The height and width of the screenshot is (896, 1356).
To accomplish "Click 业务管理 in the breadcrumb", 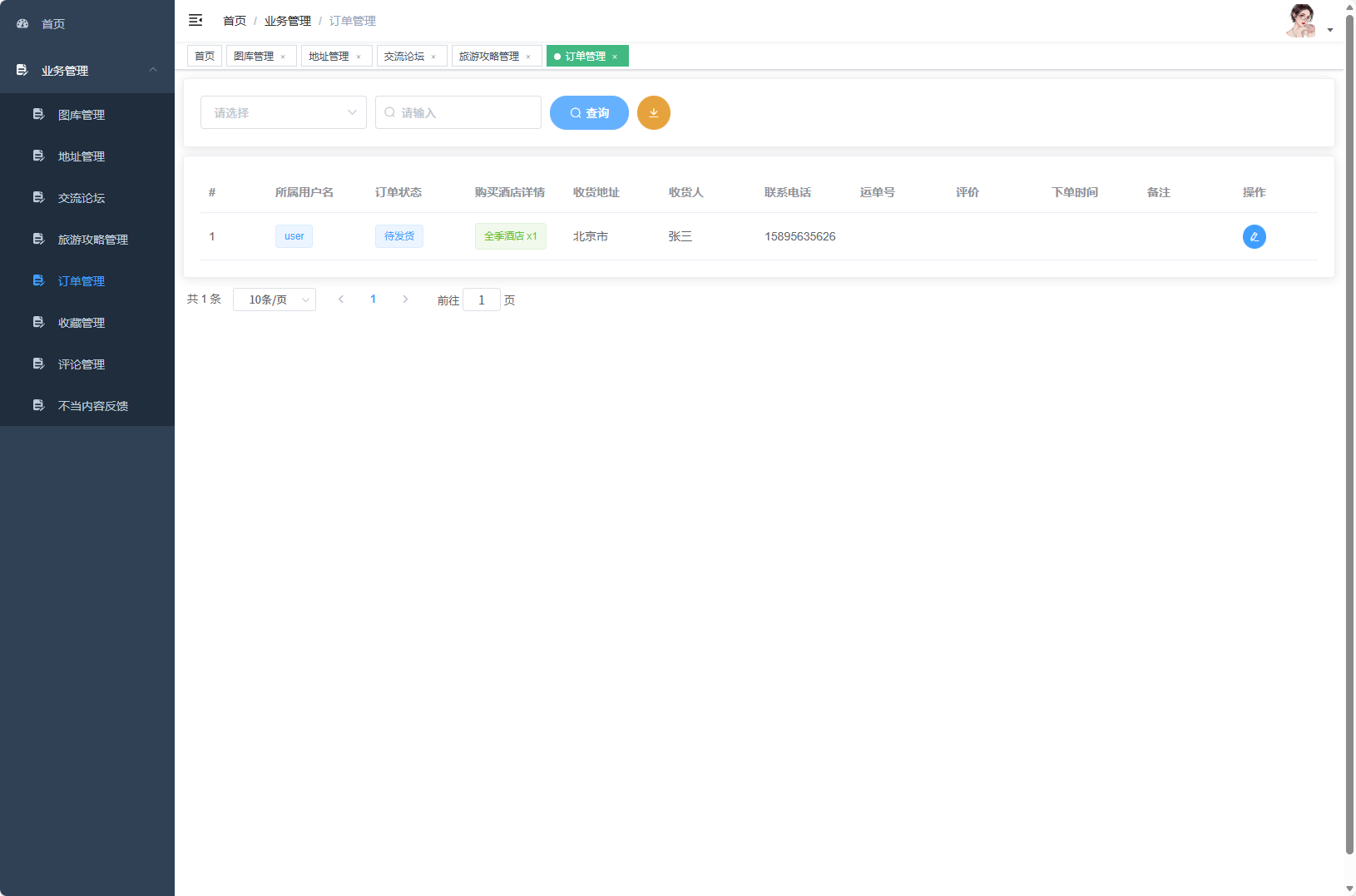I will [x=287, y=20].
